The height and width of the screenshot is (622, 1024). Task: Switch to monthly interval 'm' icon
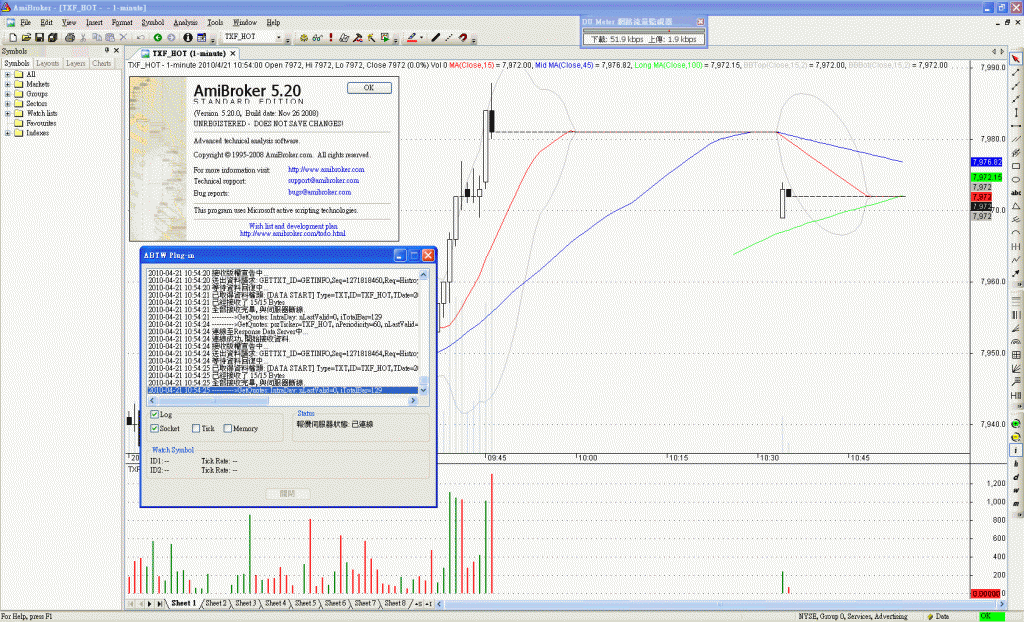click(1016, 504)
